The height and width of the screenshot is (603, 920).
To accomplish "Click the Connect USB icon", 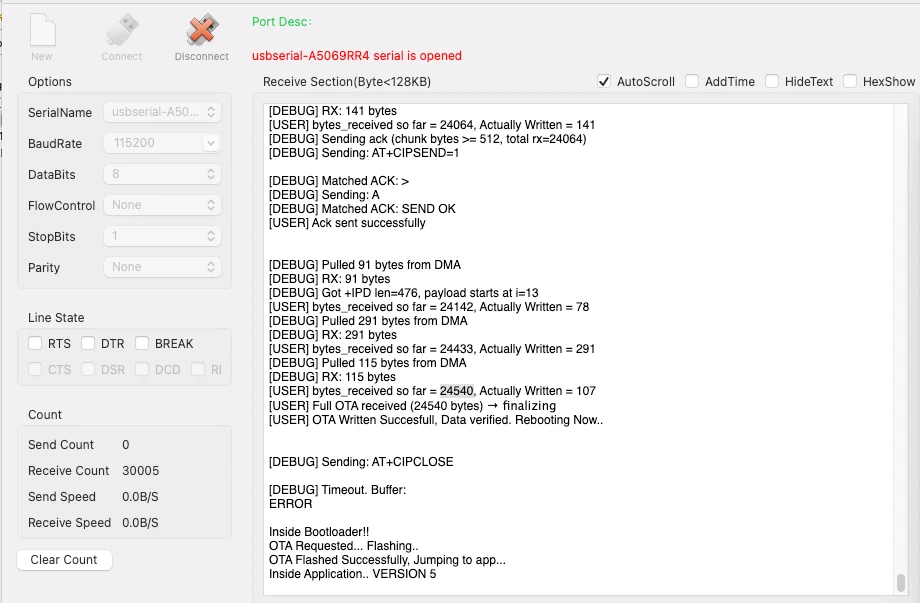I will point(122,31).
